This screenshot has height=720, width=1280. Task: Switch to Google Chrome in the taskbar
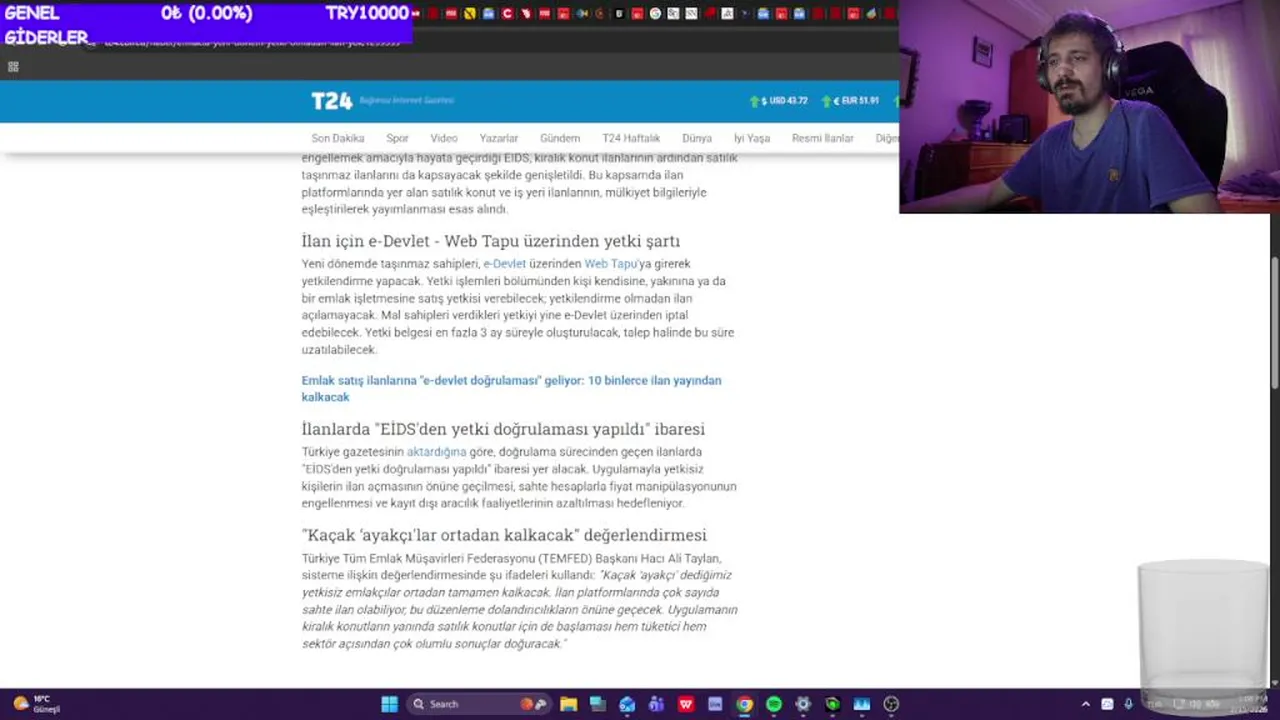pos(744,704)
